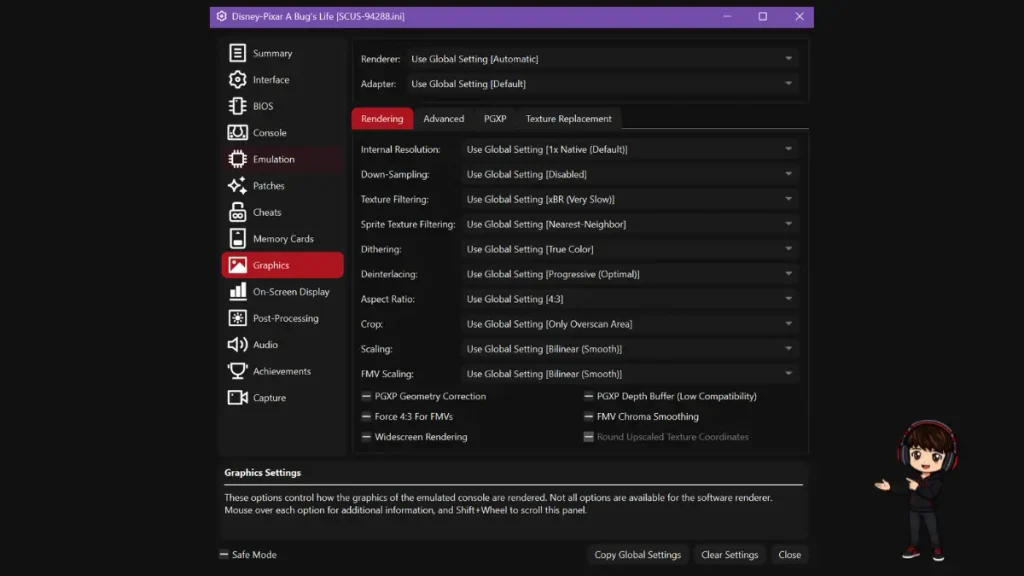Open the Adapter dropdown
1024x576 pixels.
click(601, 84)
